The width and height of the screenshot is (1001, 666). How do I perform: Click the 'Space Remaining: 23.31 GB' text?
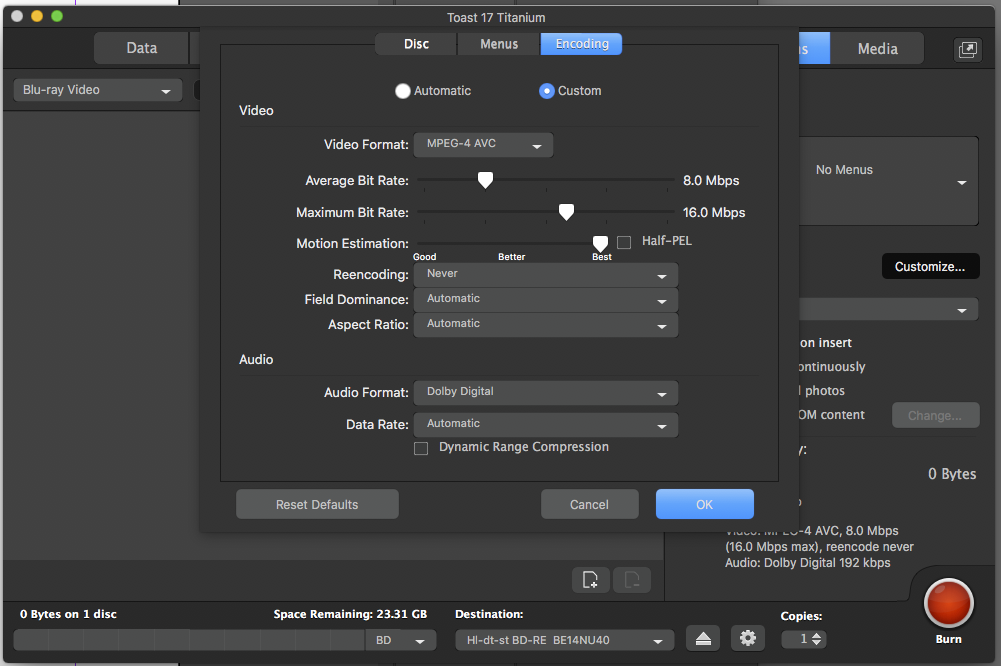(350, 614)
